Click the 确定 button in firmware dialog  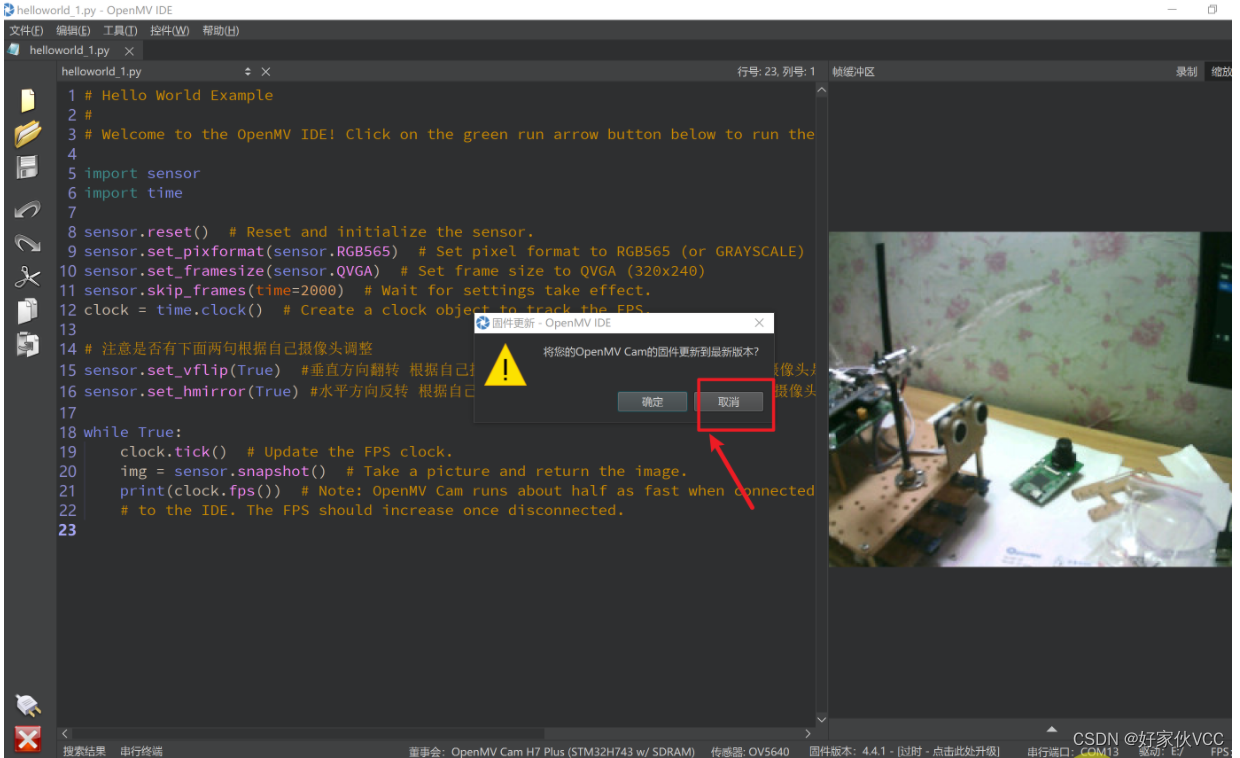tap(652, 401)
